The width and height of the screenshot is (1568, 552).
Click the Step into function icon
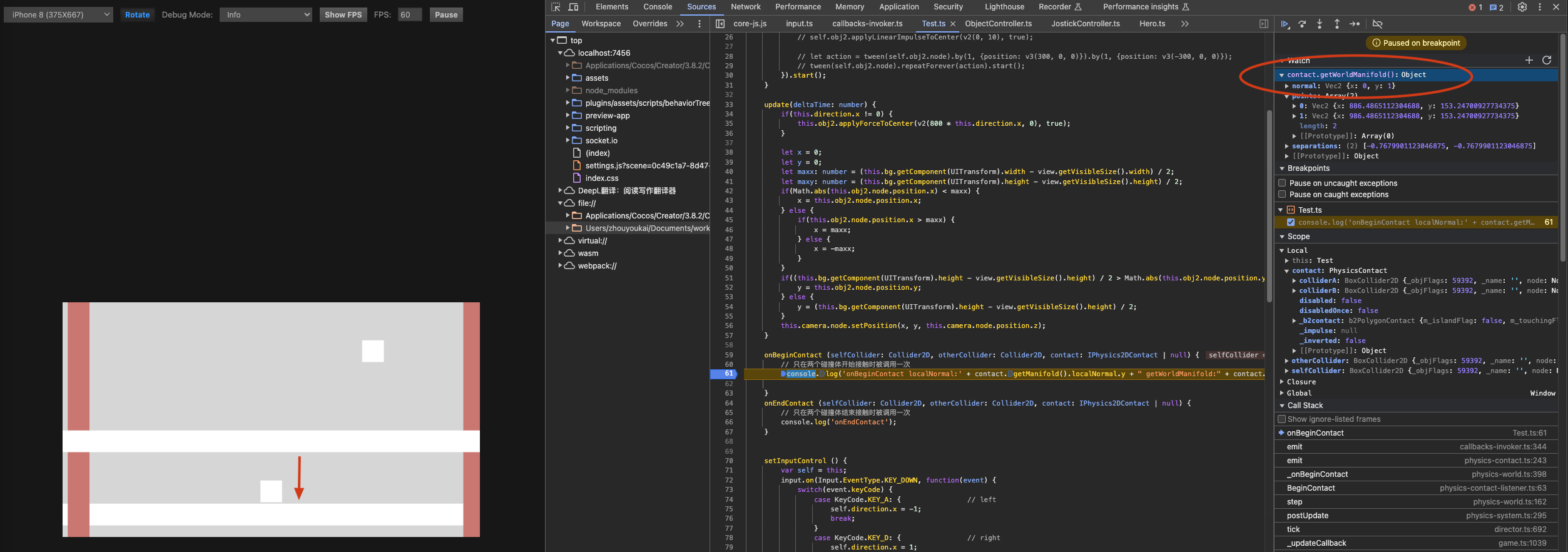[1320, 24]
